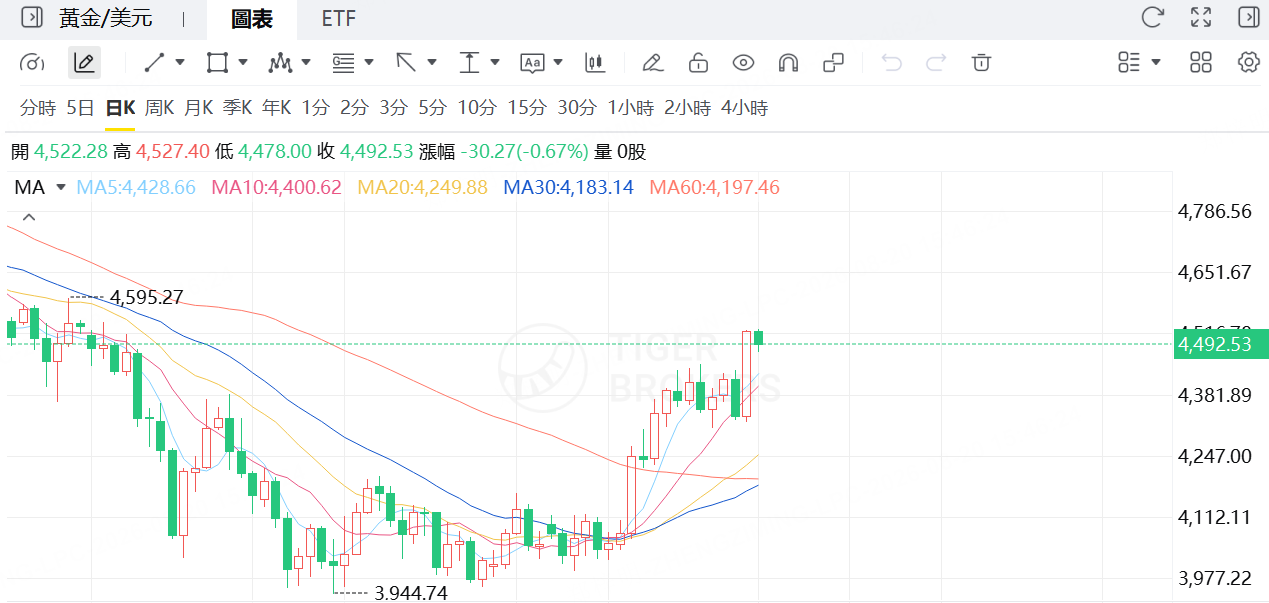Expand the list layout dropdown arrow
Viewport: 1269px width, 603px height.
(1156, 62)
